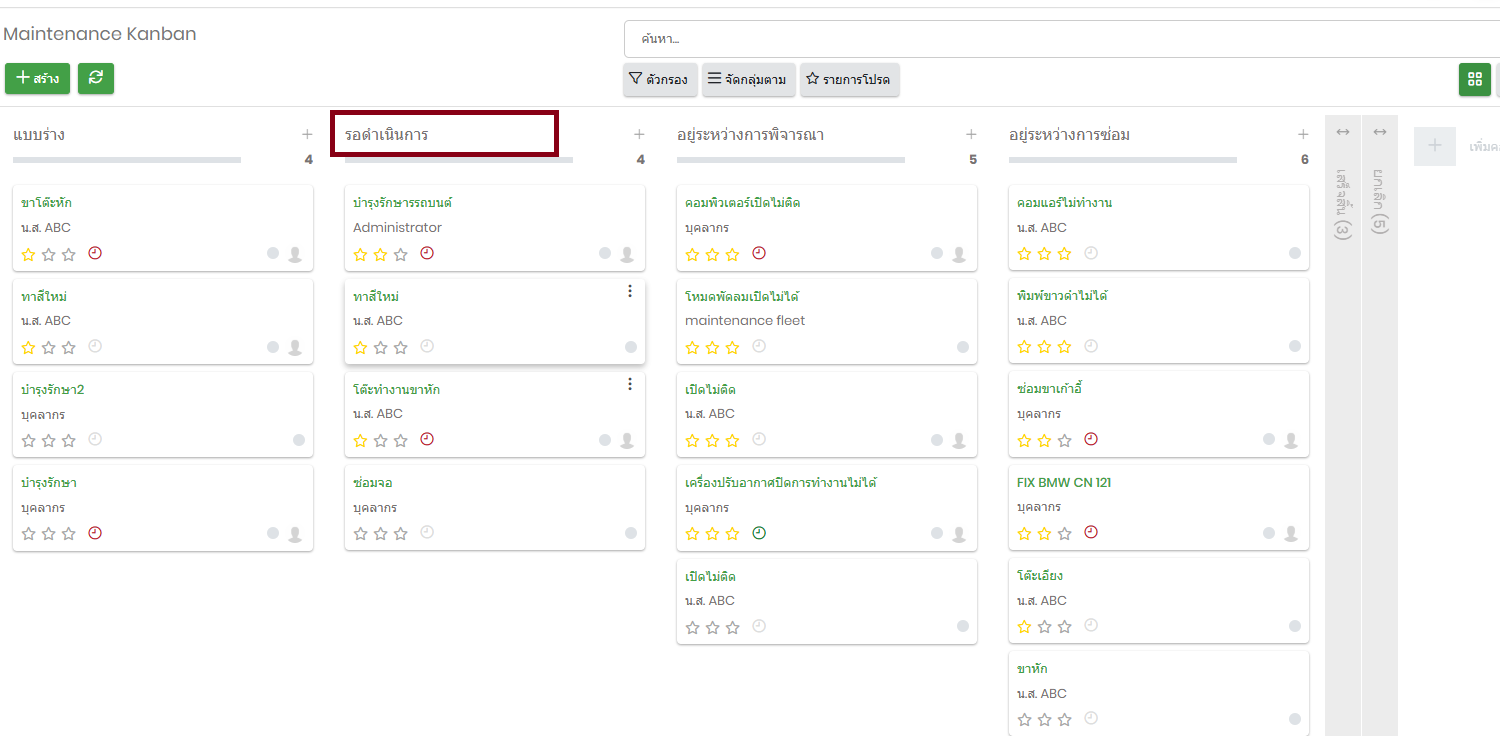Switch to kanban view icon
1500x736 pixels.
(x=1474, y=79)
